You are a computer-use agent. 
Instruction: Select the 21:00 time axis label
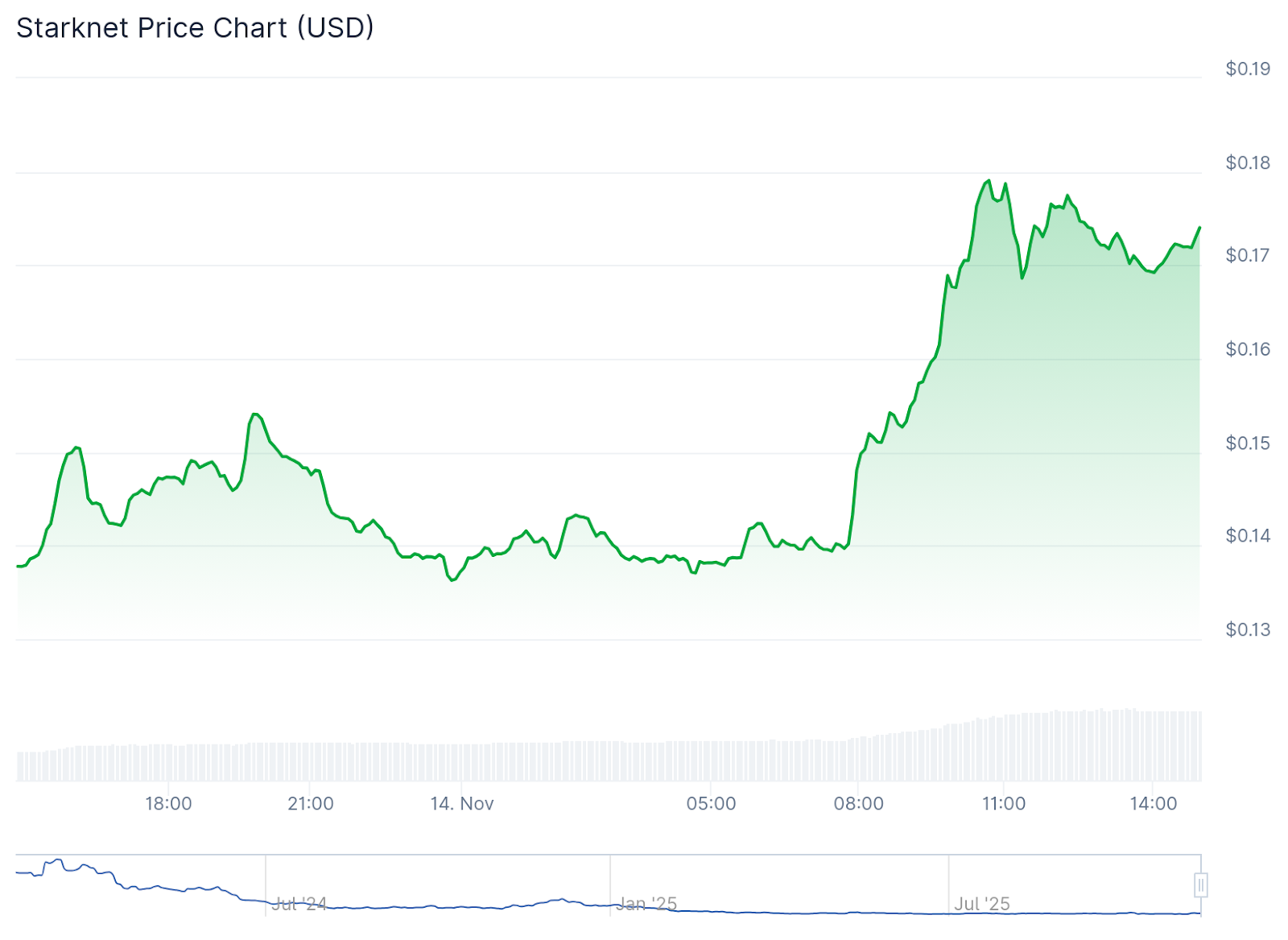[311, 803]
